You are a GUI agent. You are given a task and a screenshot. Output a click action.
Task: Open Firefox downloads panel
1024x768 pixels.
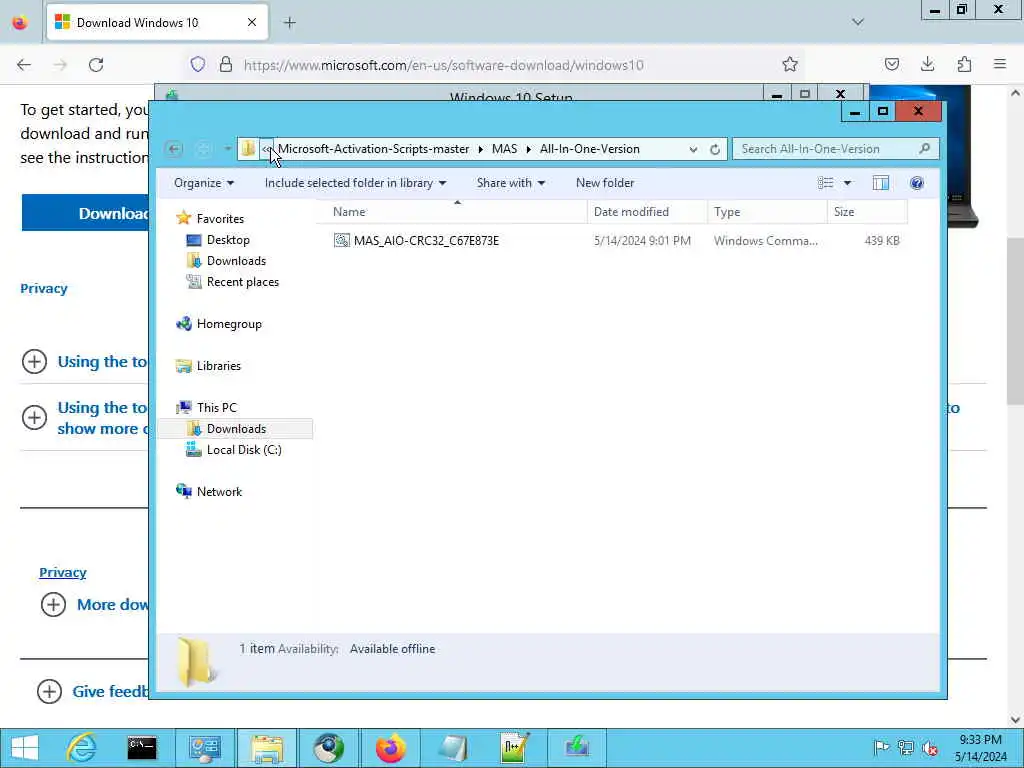pos(927,64)
